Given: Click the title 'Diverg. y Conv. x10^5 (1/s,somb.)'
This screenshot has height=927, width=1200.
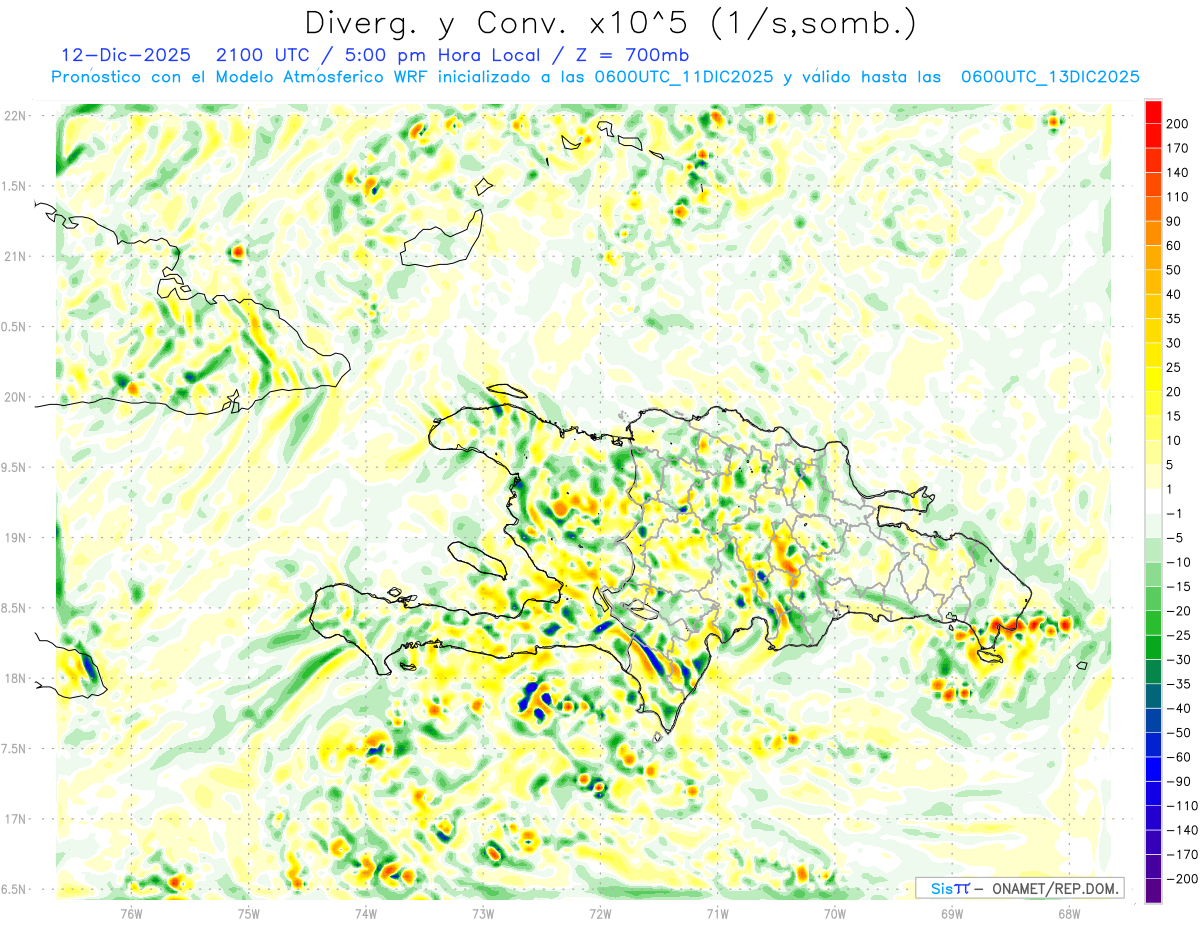Looking at the screenshot, I should (609, 24).
